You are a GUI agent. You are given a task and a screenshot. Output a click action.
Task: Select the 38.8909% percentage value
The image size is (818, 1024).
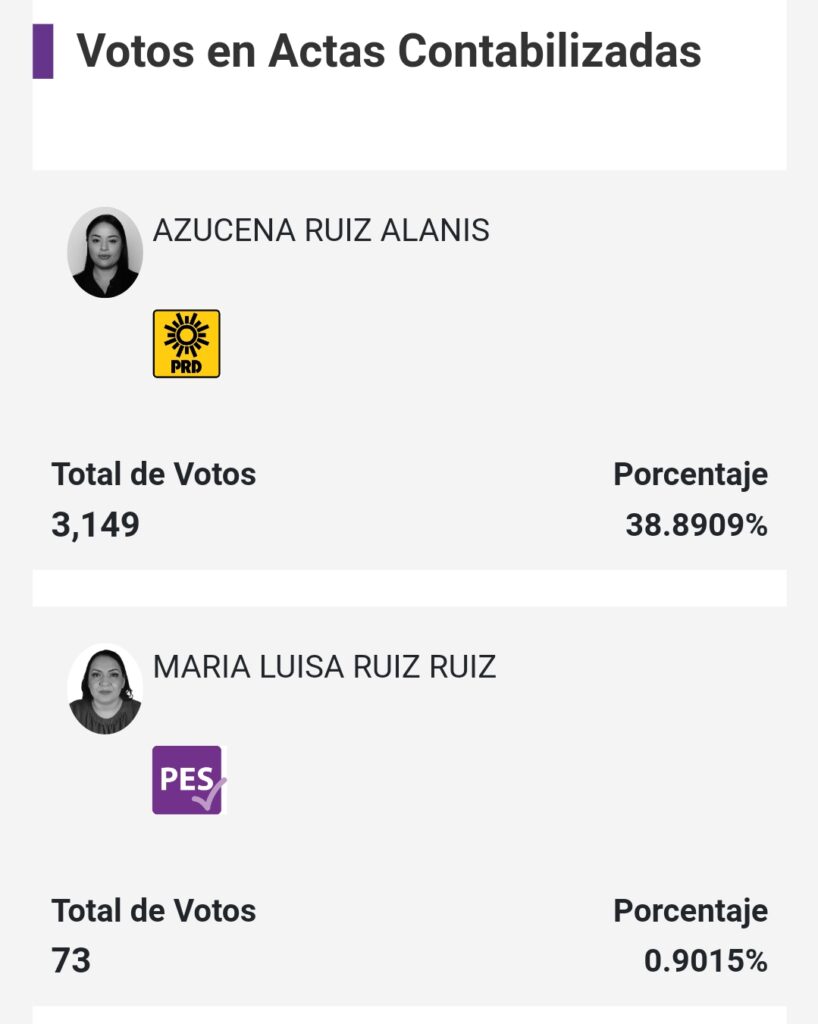coord(696,525)
